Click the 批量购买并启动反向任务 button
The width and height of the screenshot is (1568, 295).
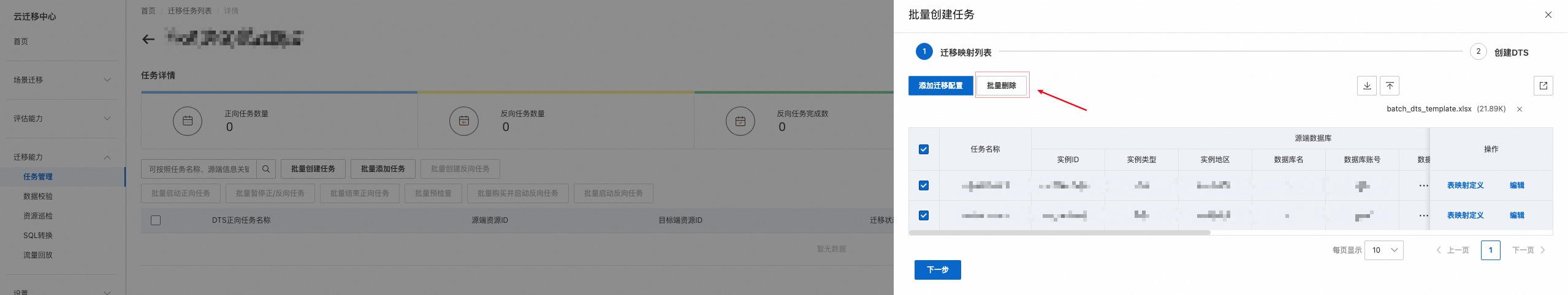[518, 193]
